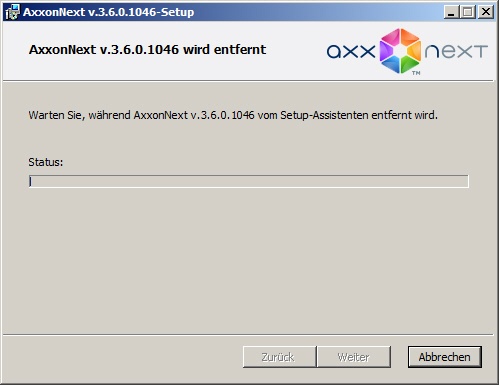Maximize the Setup window
499x385 pixels.
pos(468,12)
